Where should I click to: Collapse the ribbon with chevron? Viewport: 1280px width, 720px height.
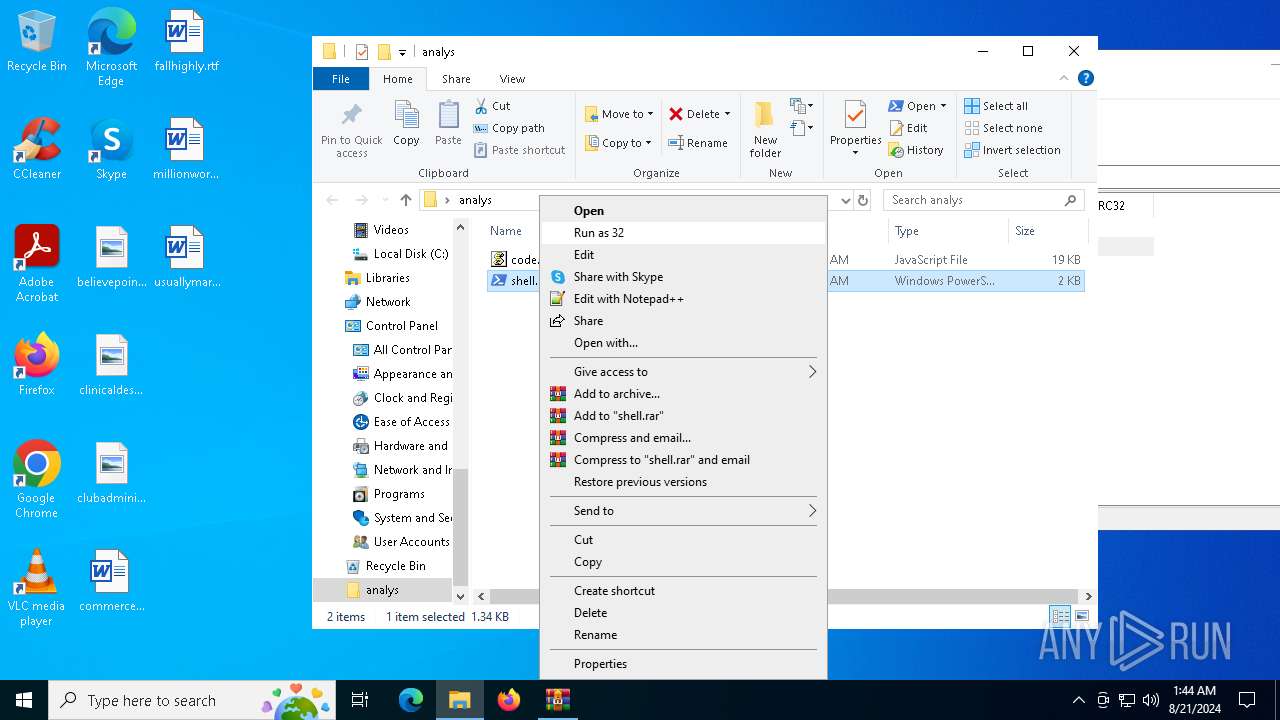tap(1064, 78)
